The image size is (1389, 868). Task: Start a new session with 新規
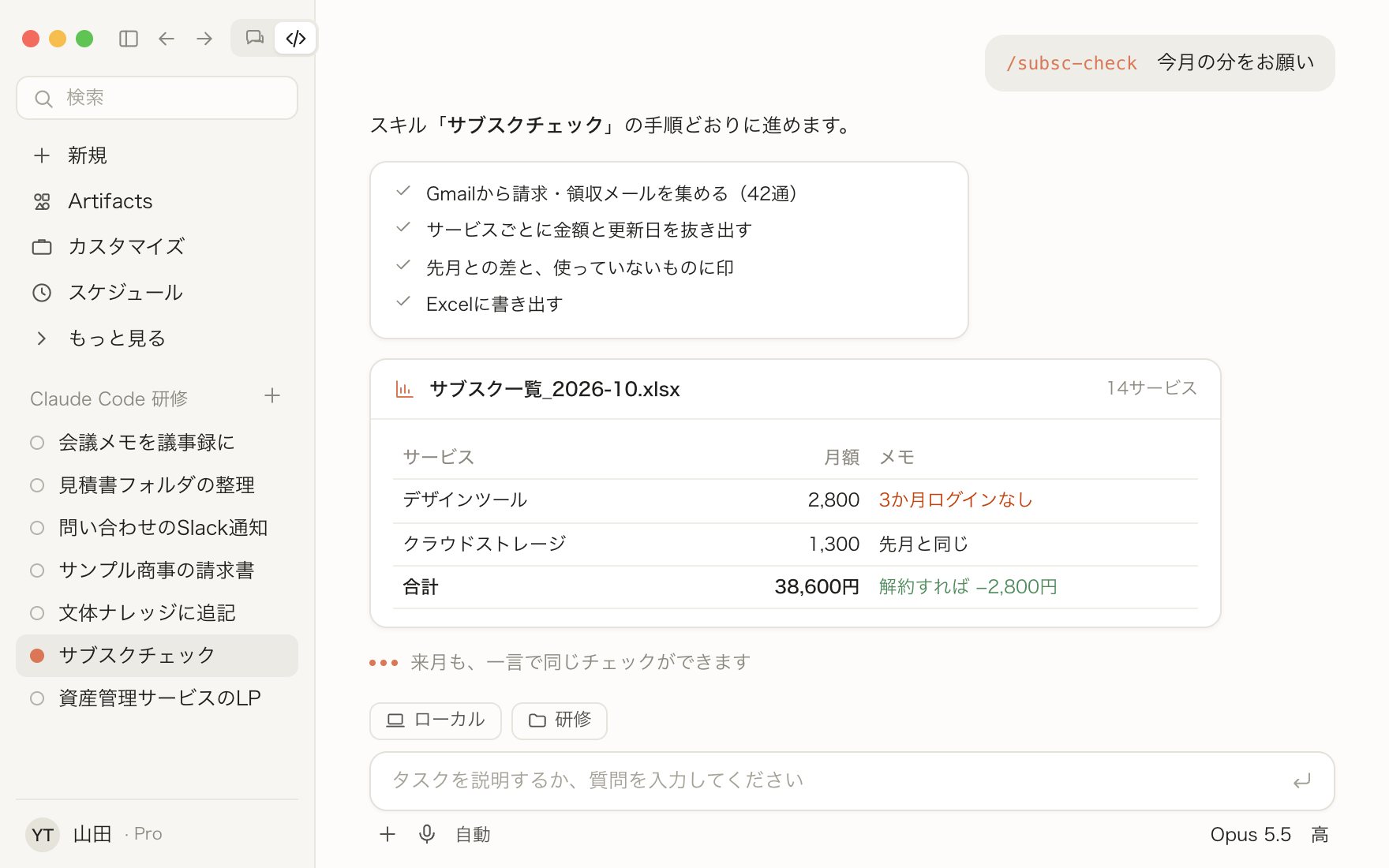(x=157, y=155)
